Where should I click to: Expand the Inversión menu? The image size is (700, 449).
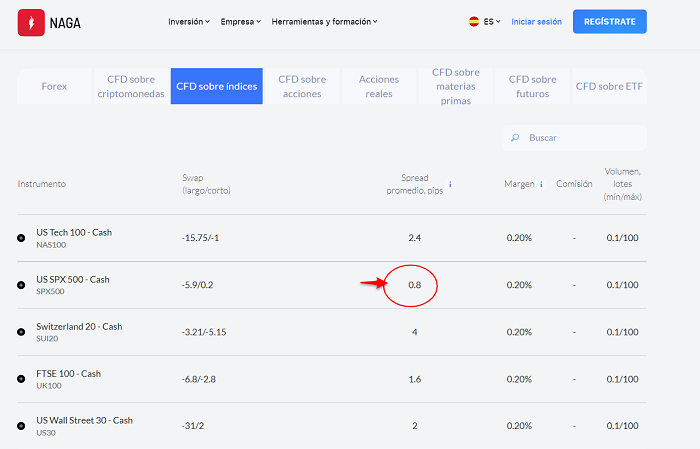tap(189, 21)
